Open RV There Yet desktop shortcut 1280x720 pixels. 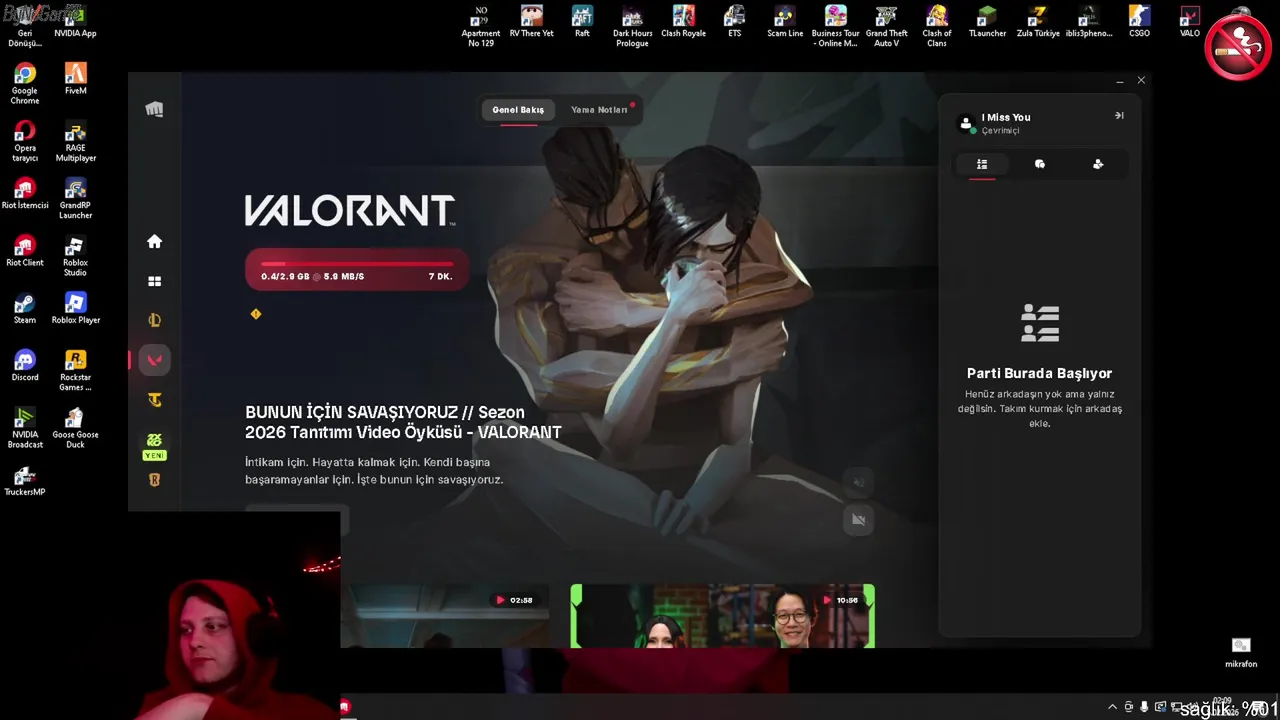531,22
